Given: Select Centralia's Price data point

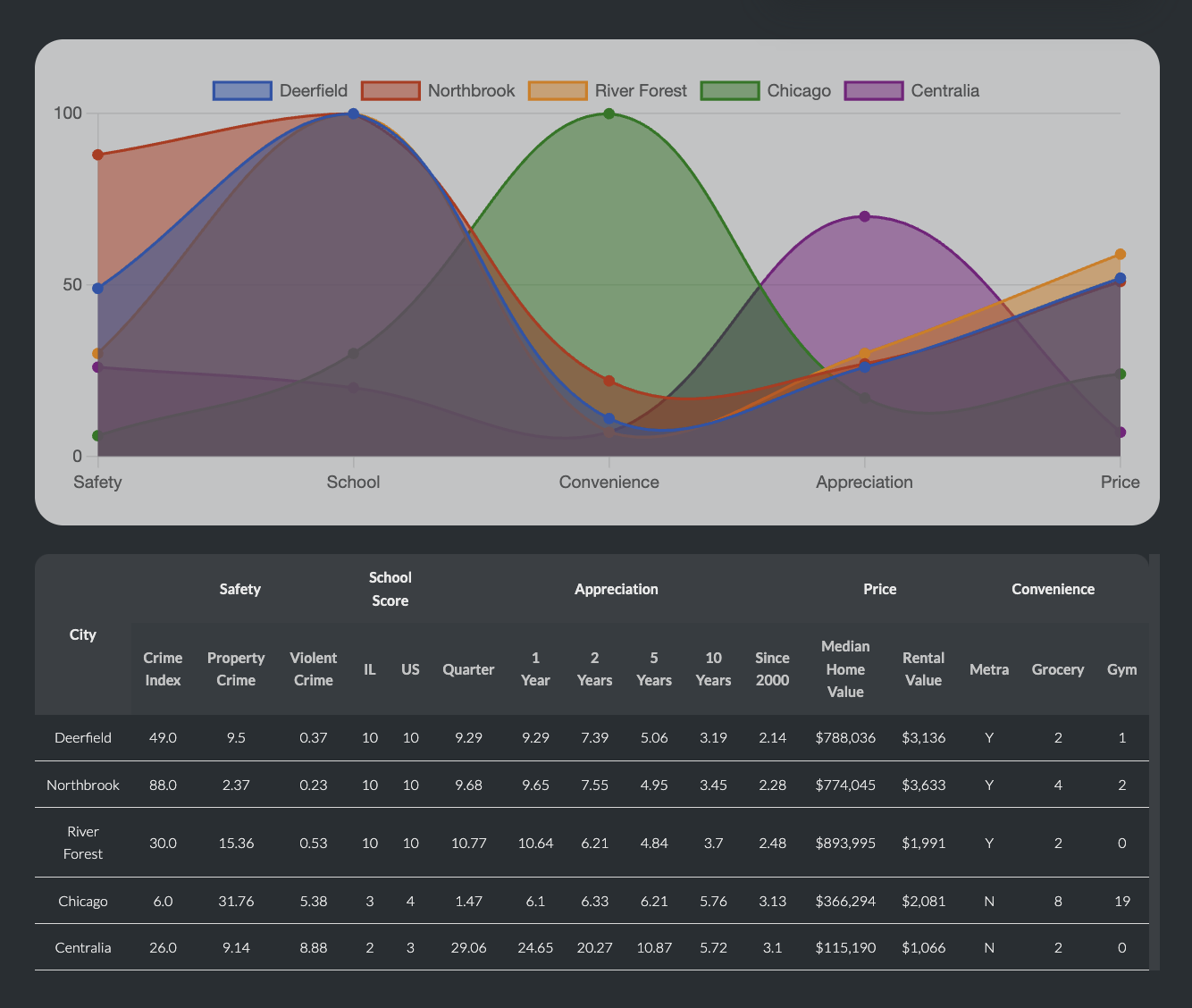Looking at the screenshot, I should tap(1121, 433).
